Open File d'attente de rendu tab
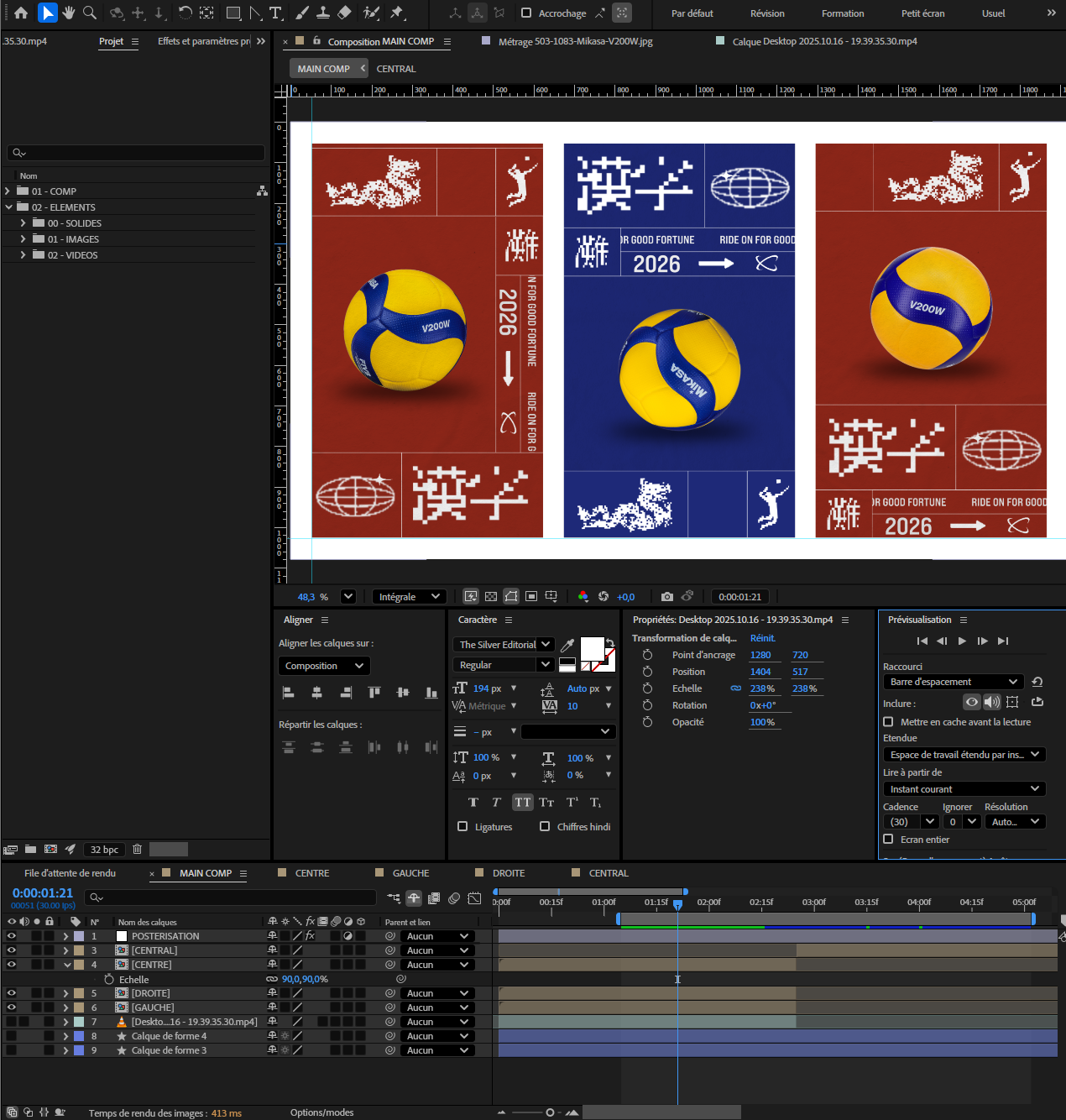The height and width of the screenshot is (1120, 1066). pos(71,873)
